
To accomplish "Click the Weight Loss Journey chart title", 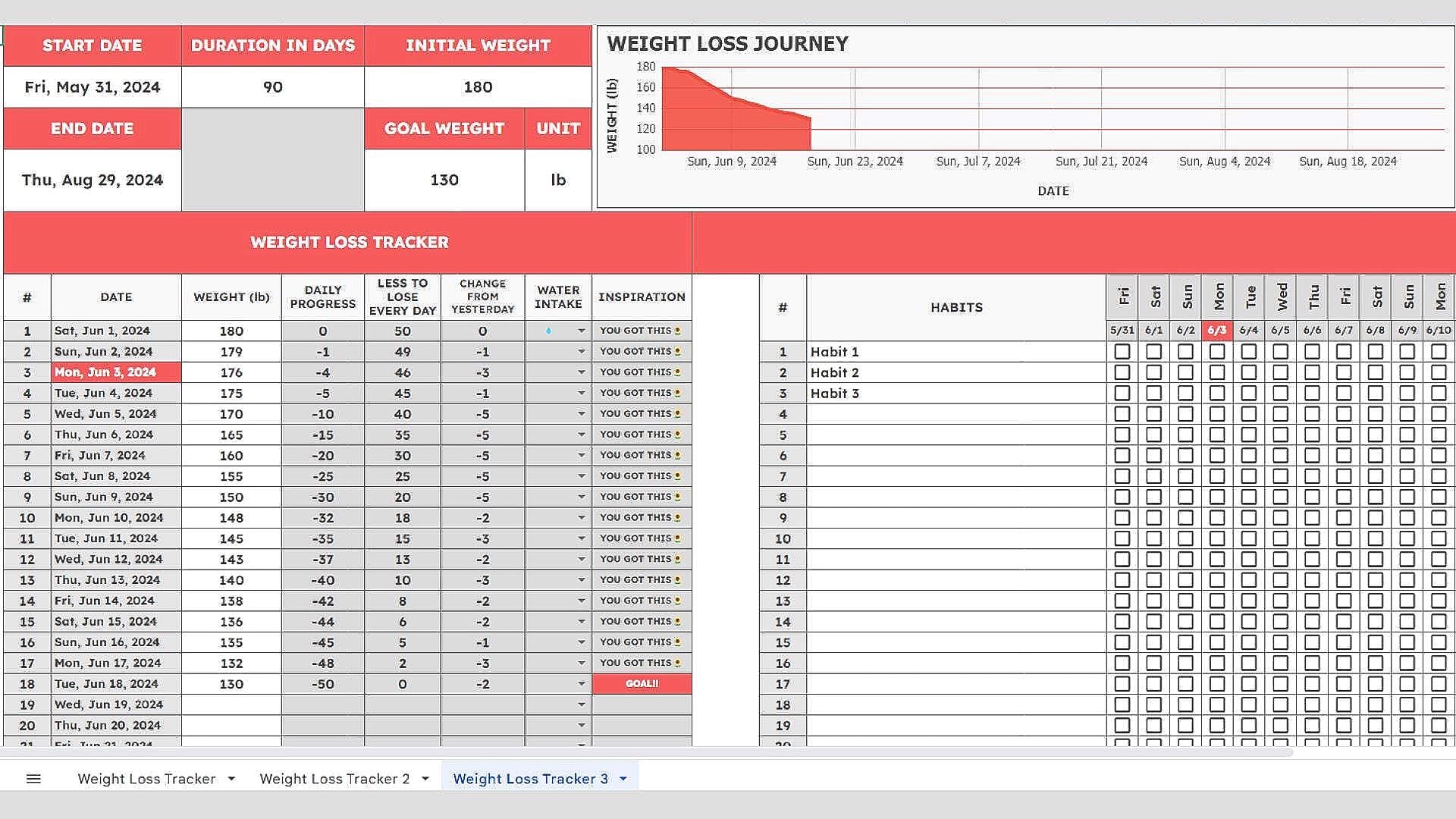I will [x=727, y=44].
